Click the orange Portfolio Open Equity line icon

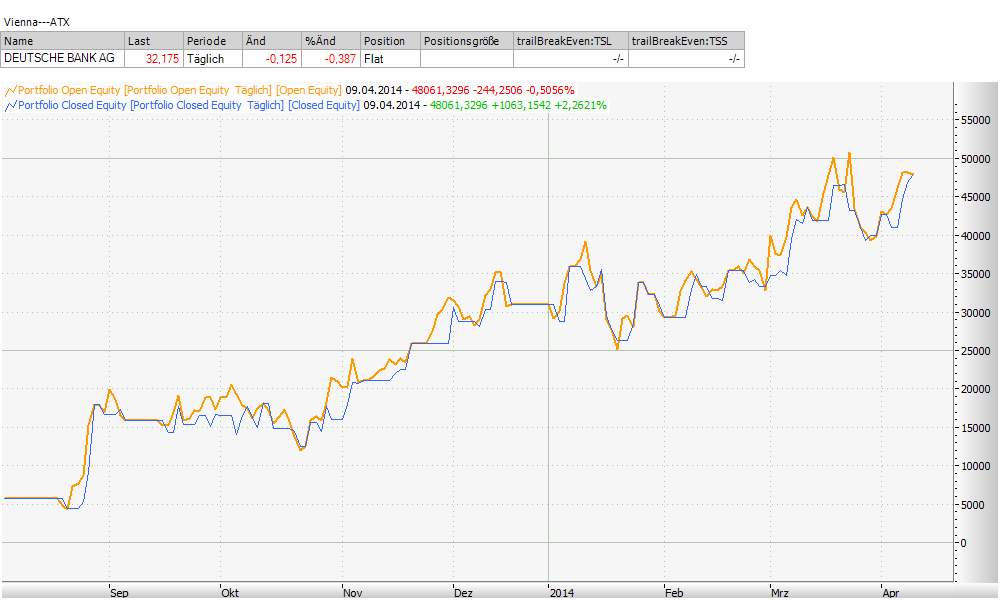coord(11,91)
